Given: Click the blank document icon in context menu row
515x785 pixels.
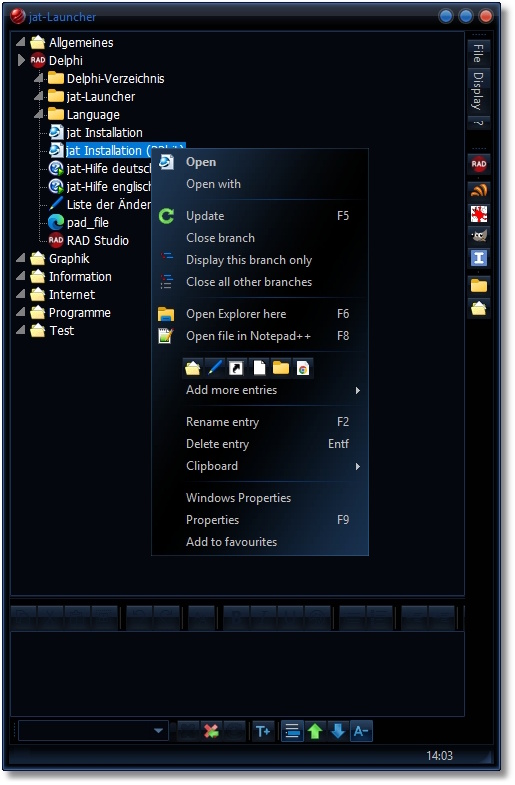Looking at the screenshot, I should 259,368.
